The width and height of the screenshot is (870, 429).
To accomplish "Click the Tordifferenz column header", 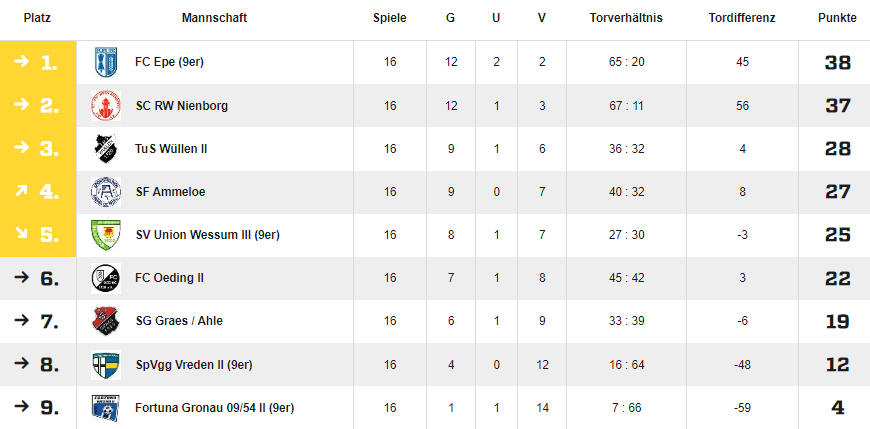I will point(742,18).
